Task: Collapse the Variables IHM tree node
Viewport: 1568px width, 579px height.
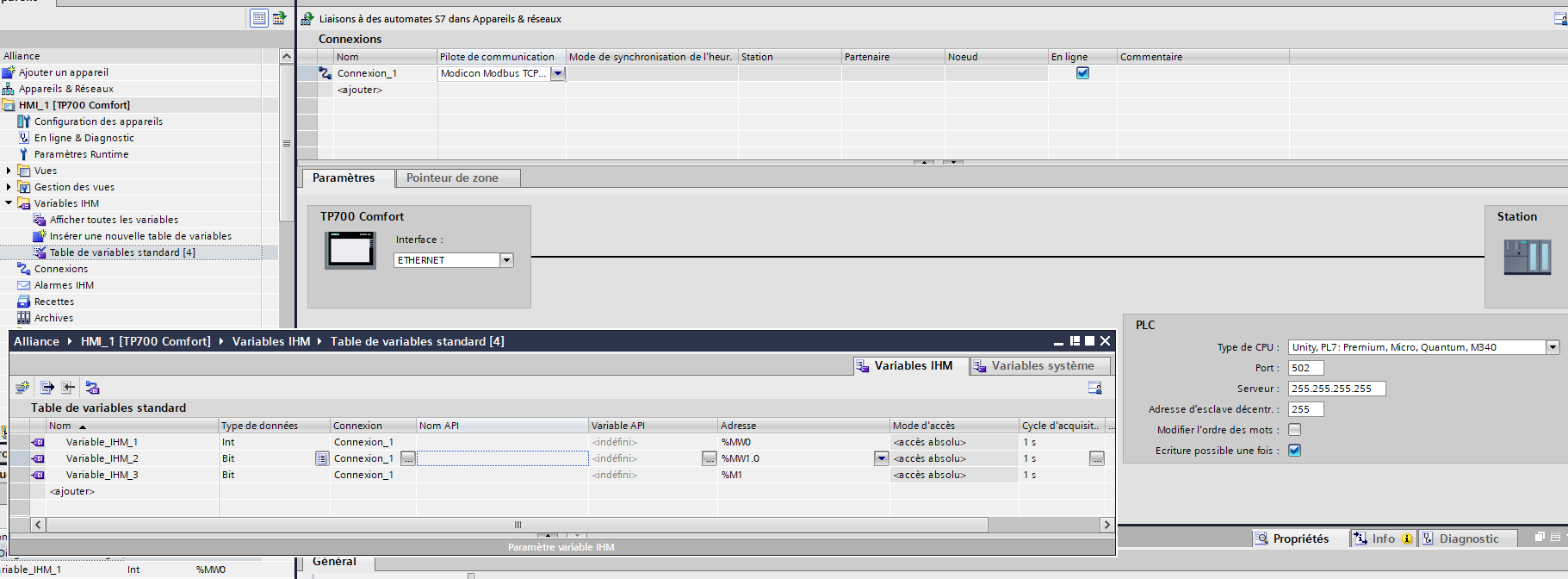Action: pyautogui.click(x=9, y=203)
